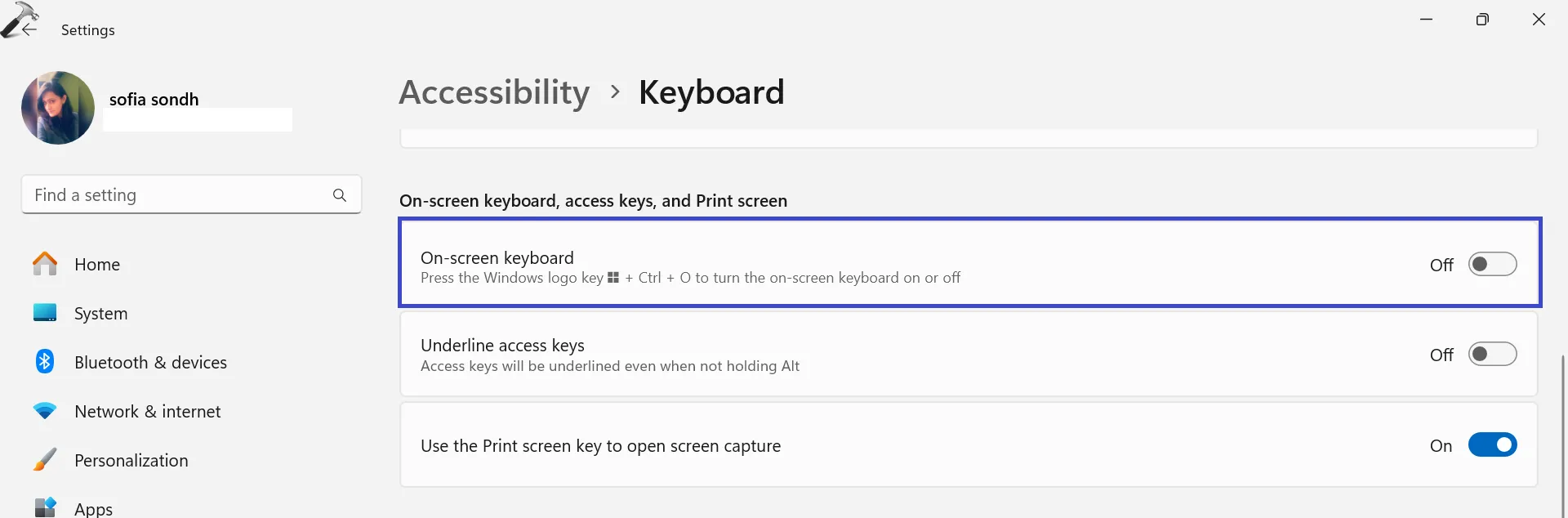This screenshot has width=1568, height=518.
Task: Turn on the On-screen keyboard toggle
Action: (x=1492, y=265)
